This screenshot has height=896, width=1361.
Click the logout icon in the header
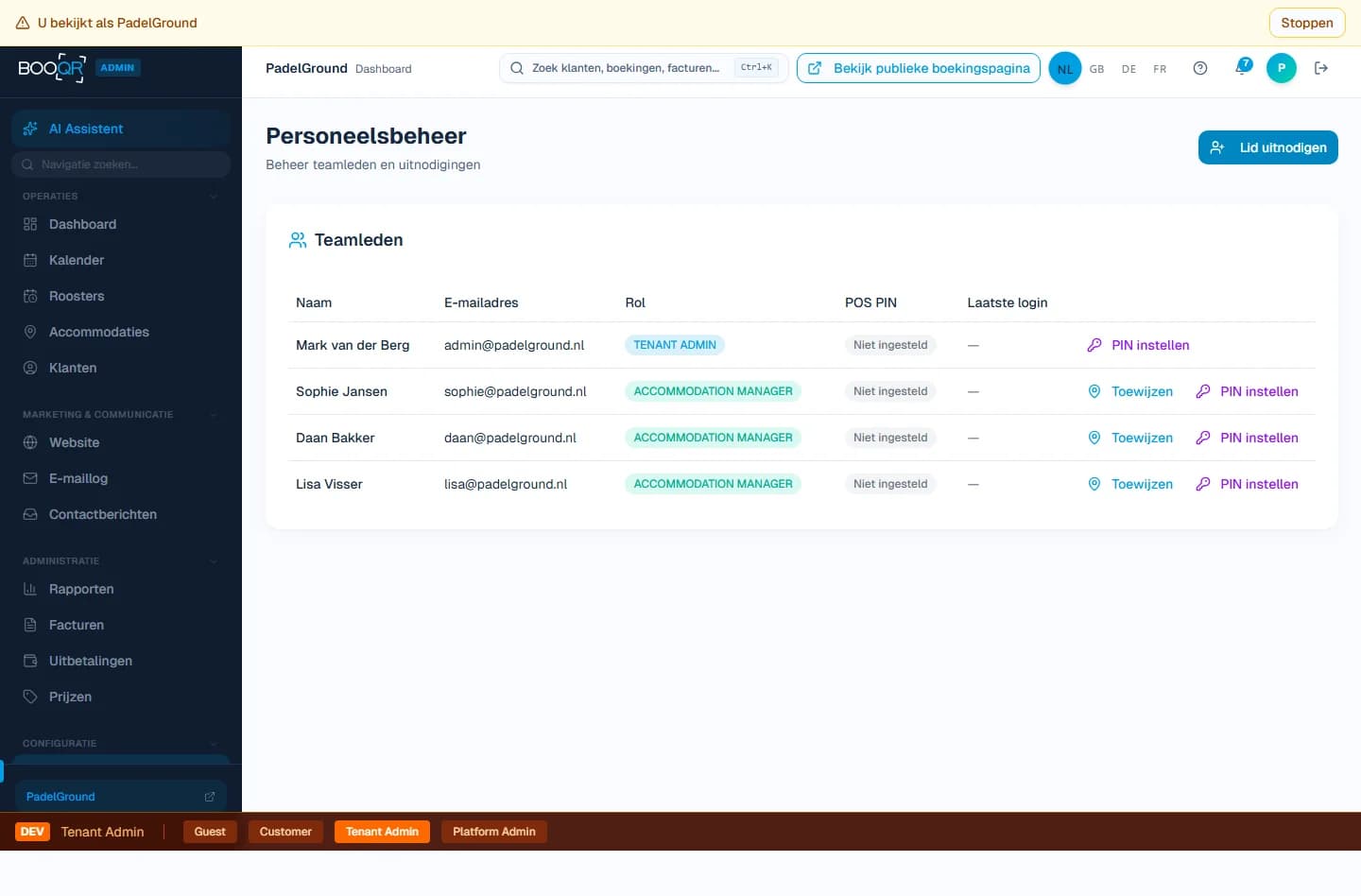pos(1321,68)
